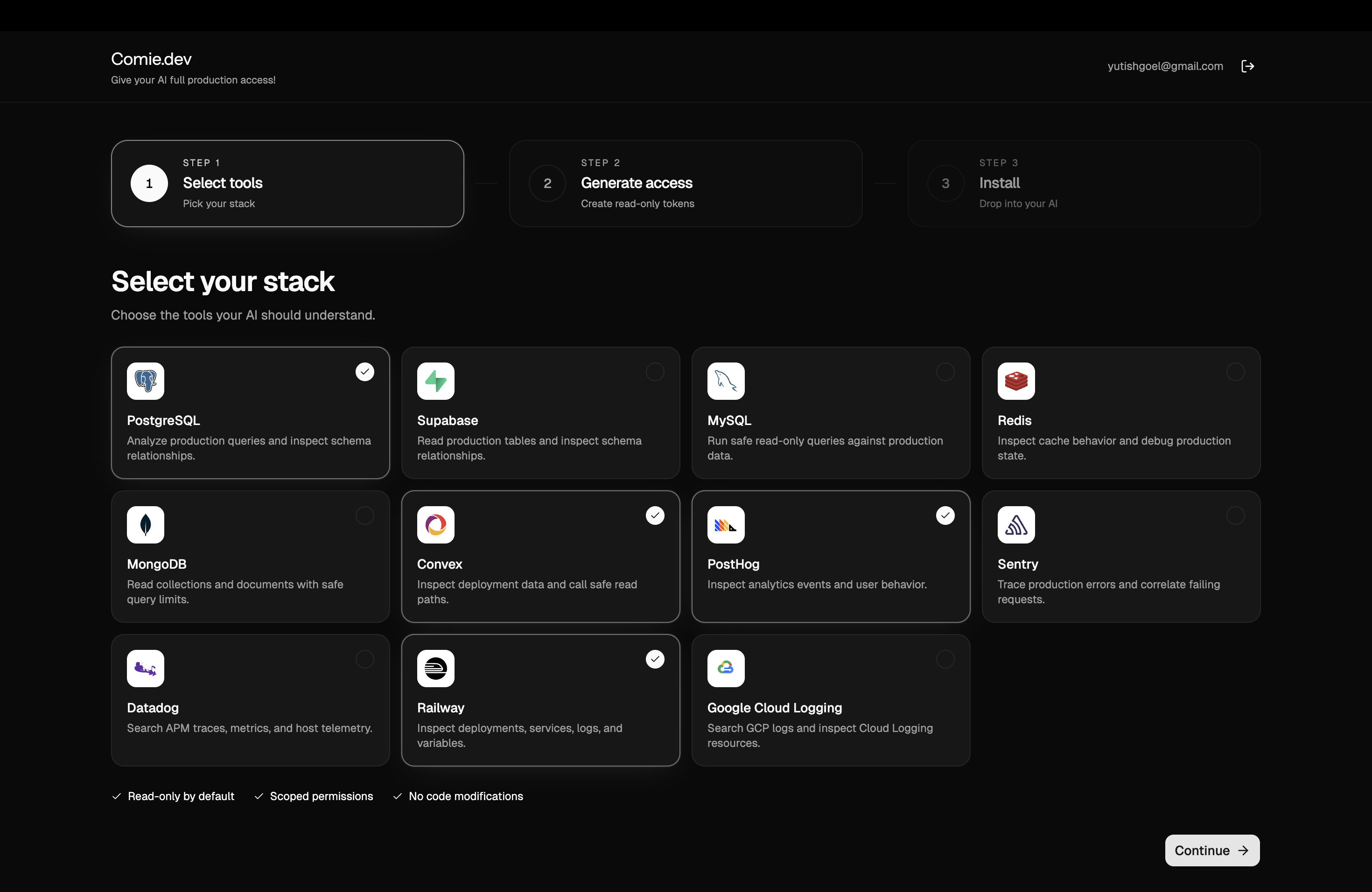Click the Railway logo icon
Screen dimensions: 1372x892
coord(436,669)
